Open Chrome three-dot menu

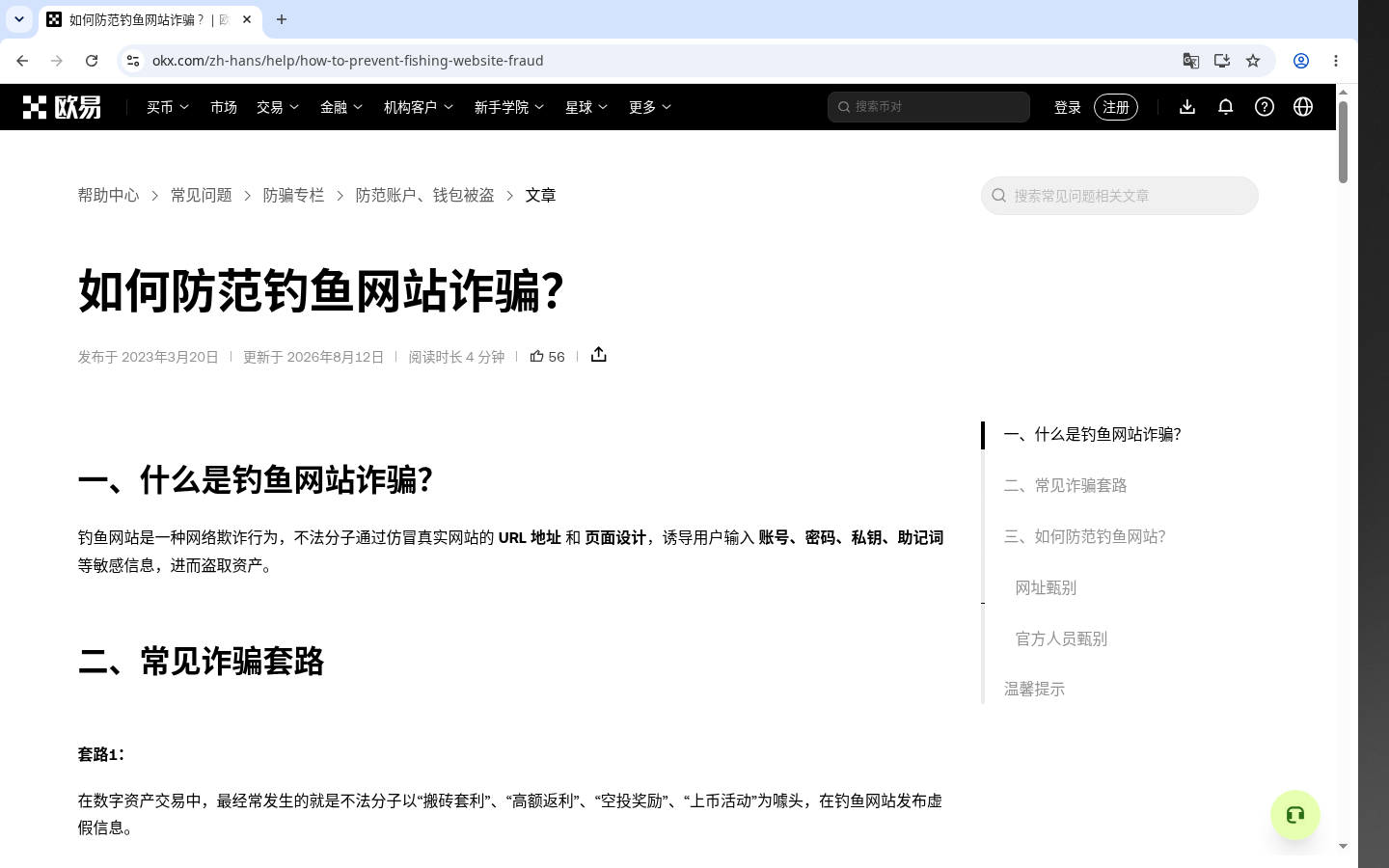1336,61
